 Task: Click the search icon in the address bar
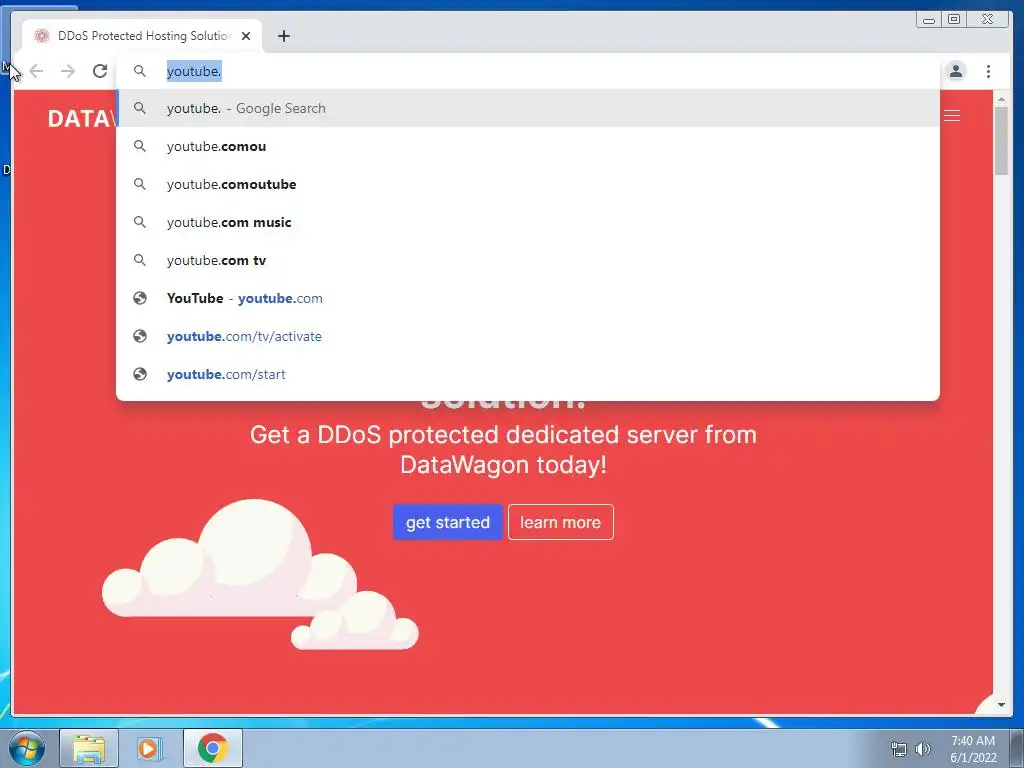click(140, 71)
